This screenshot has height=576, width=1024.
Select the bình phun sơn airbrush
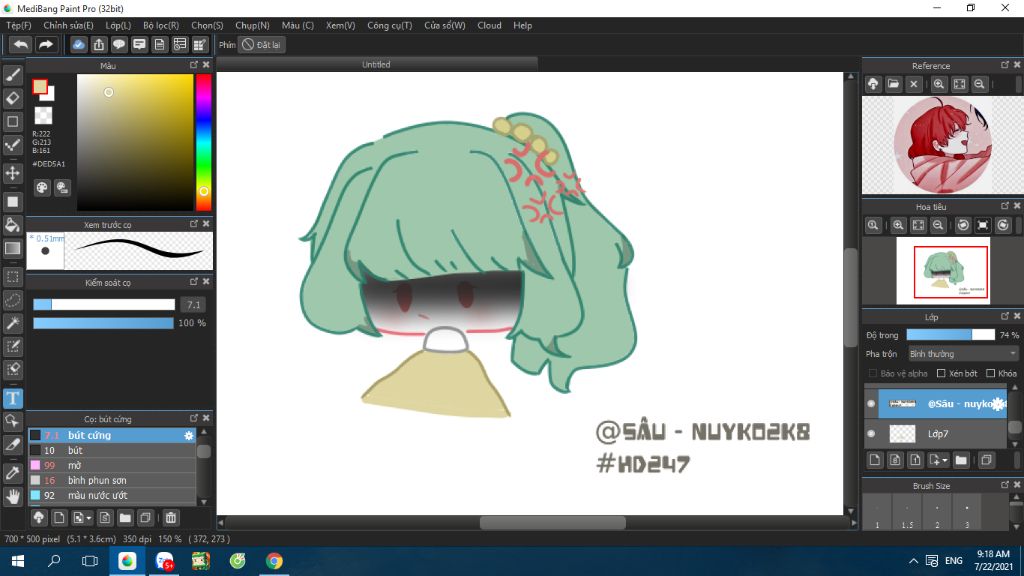(x=112, y=481)
